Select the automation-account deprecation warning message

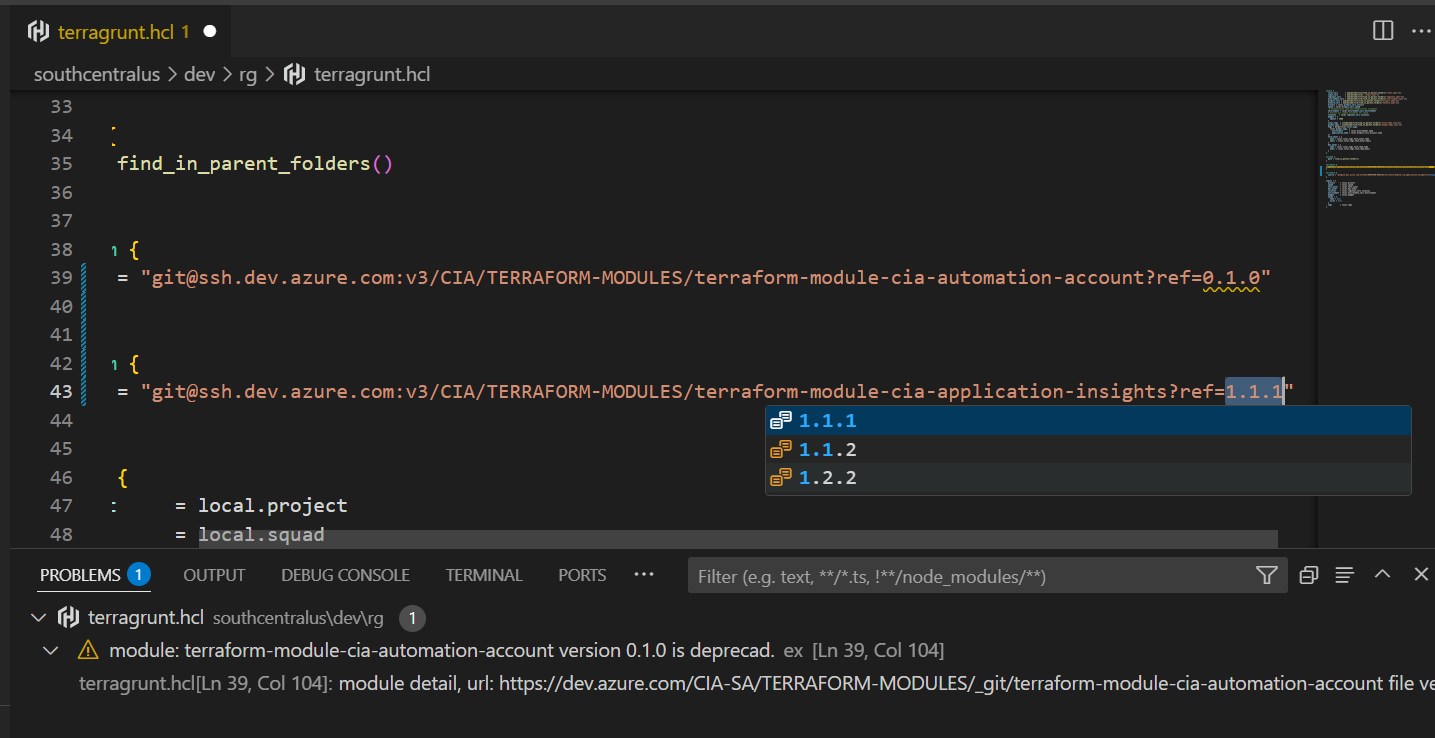(x=442, y=651)
